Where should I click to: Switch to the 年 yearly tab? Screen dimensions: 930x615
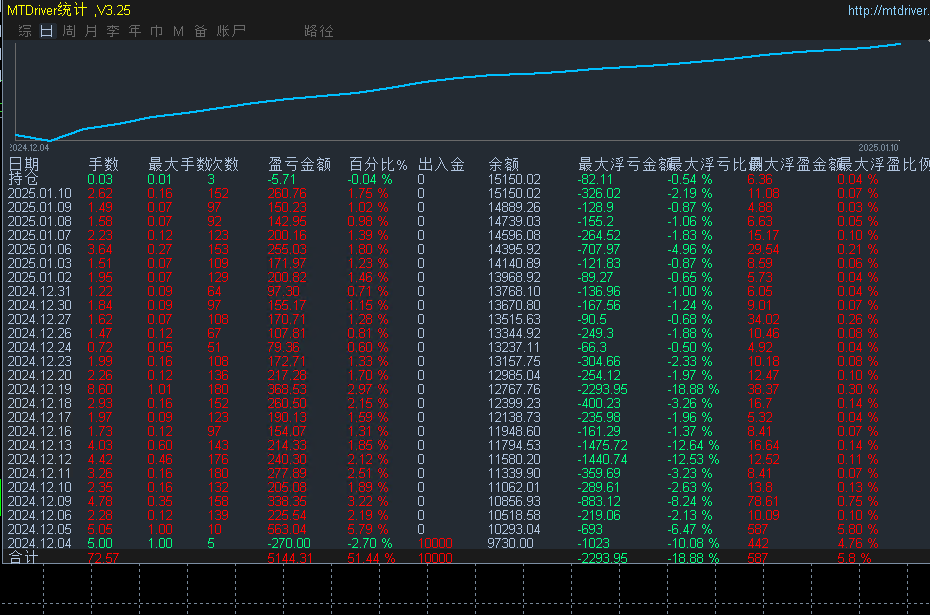point(135,31)
